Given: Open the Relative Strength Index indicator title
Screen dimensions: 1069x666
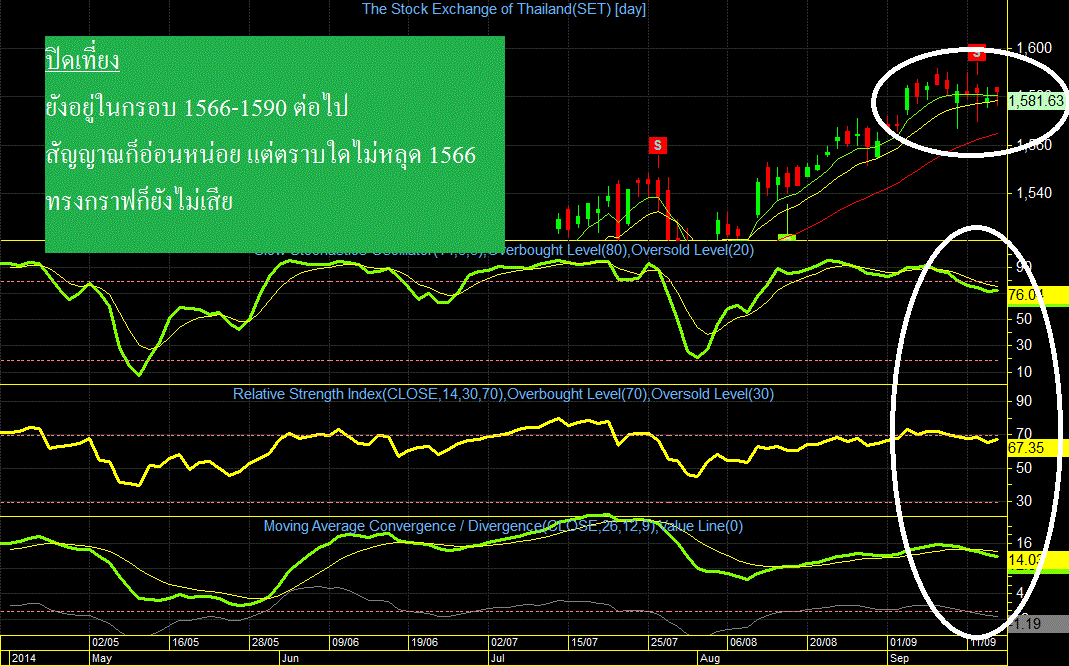Looking at the screenshot, I should click(x=503, y=394).
